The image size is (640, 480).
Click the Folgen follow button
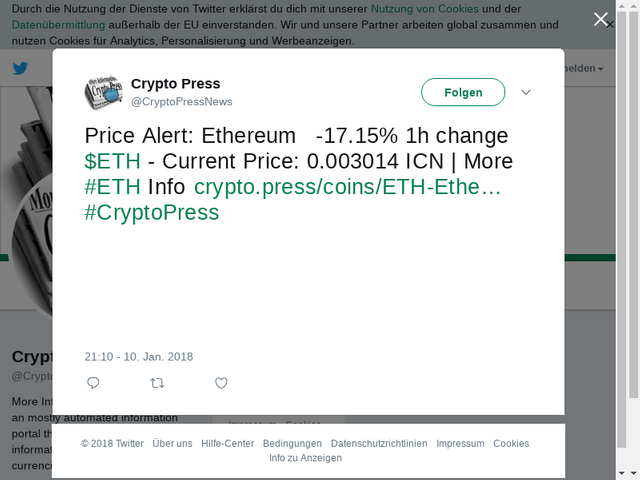pos(463,92)
